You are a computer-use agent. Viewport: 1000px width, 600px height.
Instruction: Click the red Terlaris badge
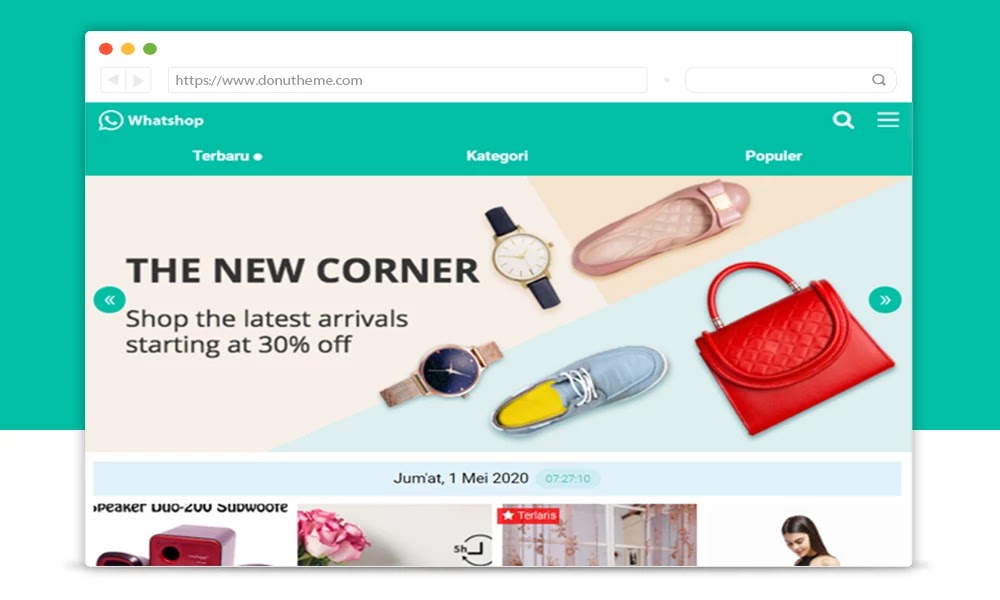[x=529, y=515]
